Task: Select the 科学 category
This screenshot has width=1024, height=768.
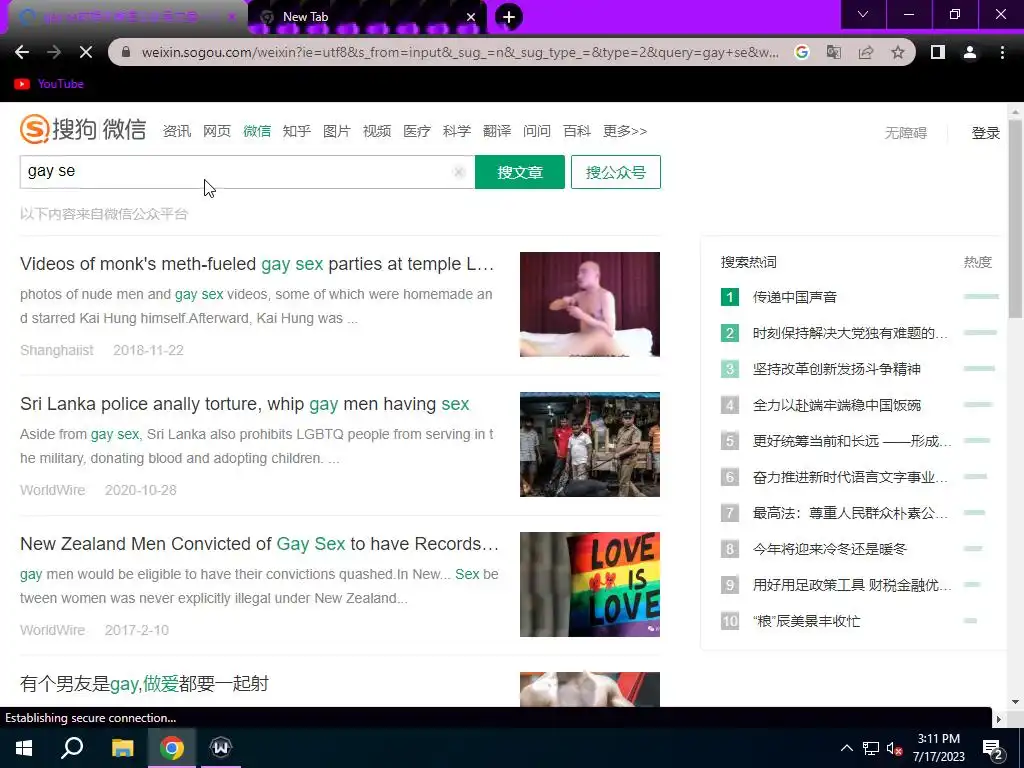Action: 456,131
